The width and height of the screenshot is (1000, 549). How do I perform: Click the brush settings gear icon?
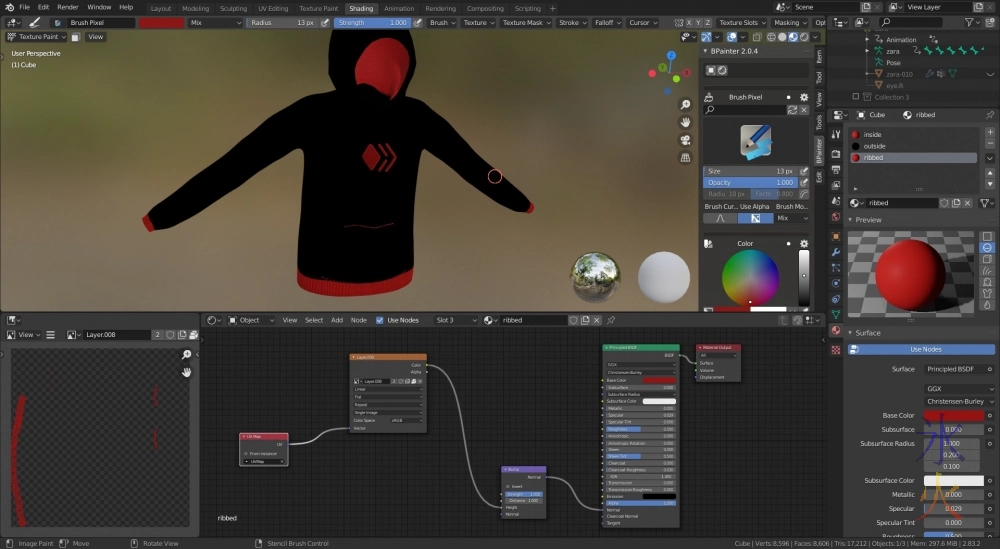(803, 97)
